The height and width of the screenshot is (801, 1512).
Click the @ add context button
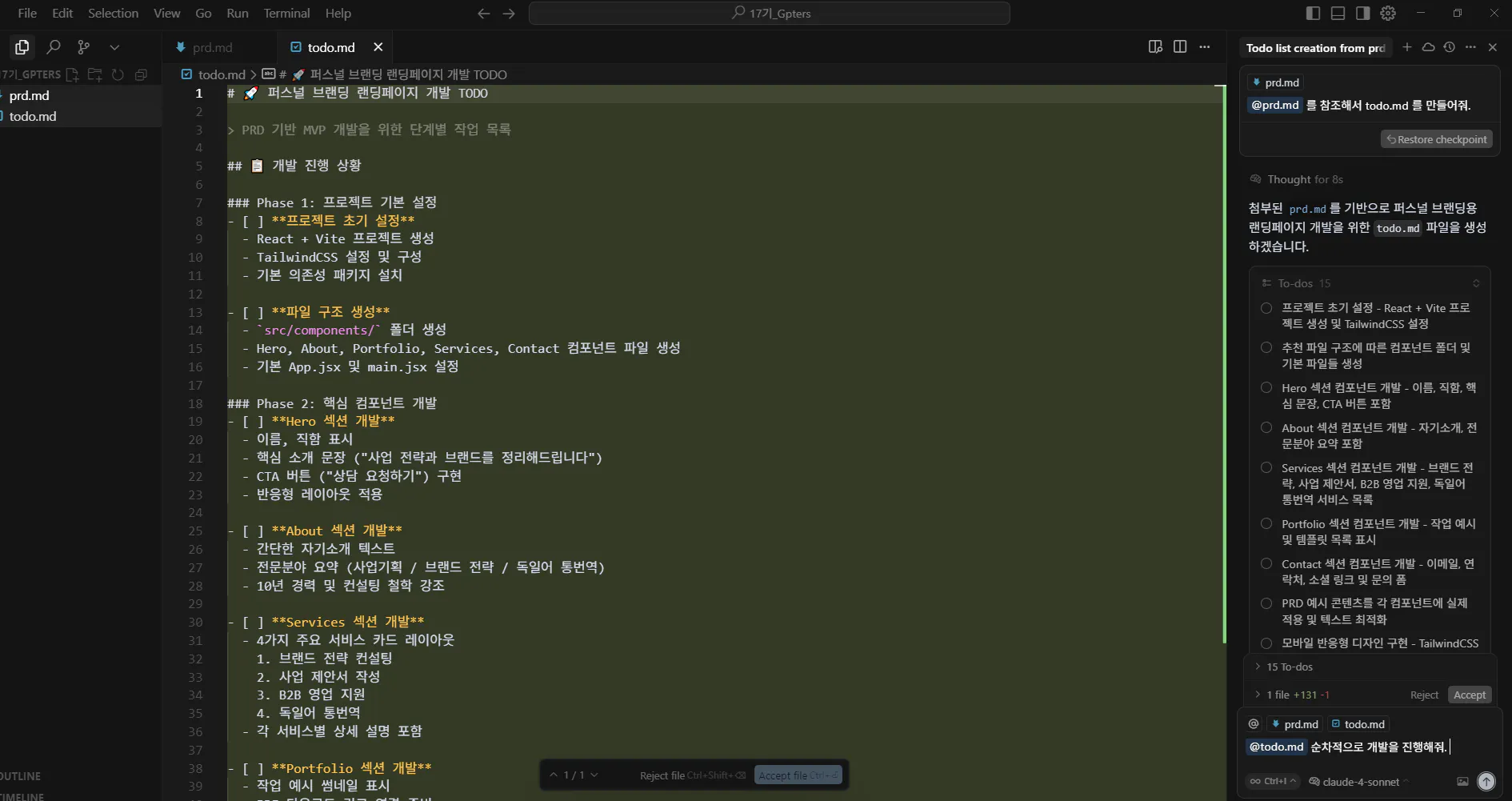(x=1254, y=723)
